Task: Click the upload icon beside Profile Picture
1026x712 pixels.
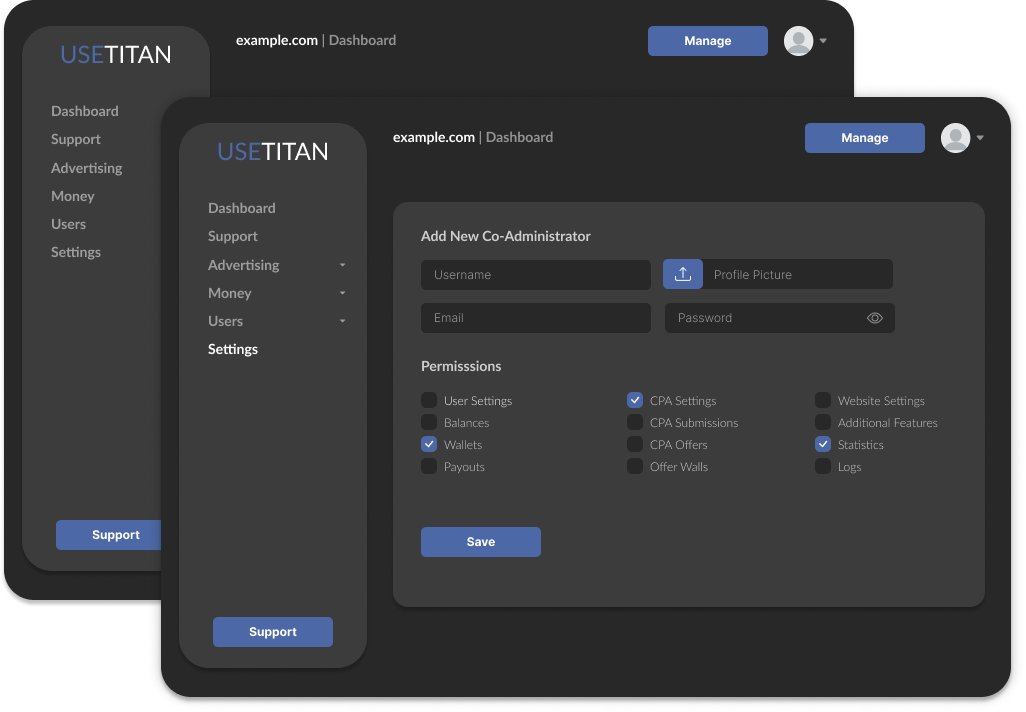Action: [682, 274]
